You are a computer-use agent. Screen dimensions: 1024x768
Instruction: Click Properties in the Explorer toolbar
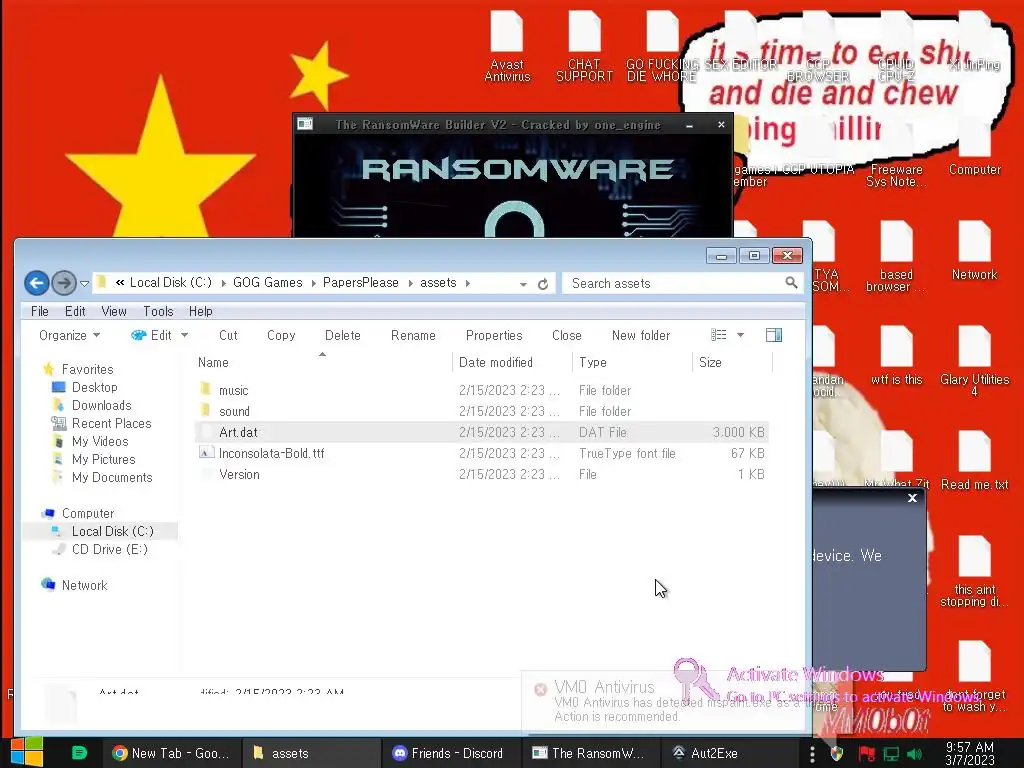[x=494, y=335]
